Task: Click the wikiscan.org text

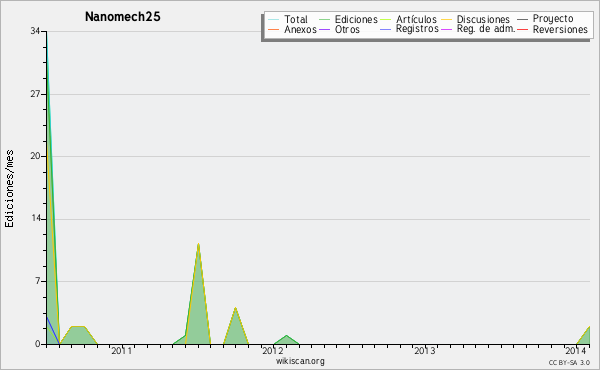Action: coord(300,361)
